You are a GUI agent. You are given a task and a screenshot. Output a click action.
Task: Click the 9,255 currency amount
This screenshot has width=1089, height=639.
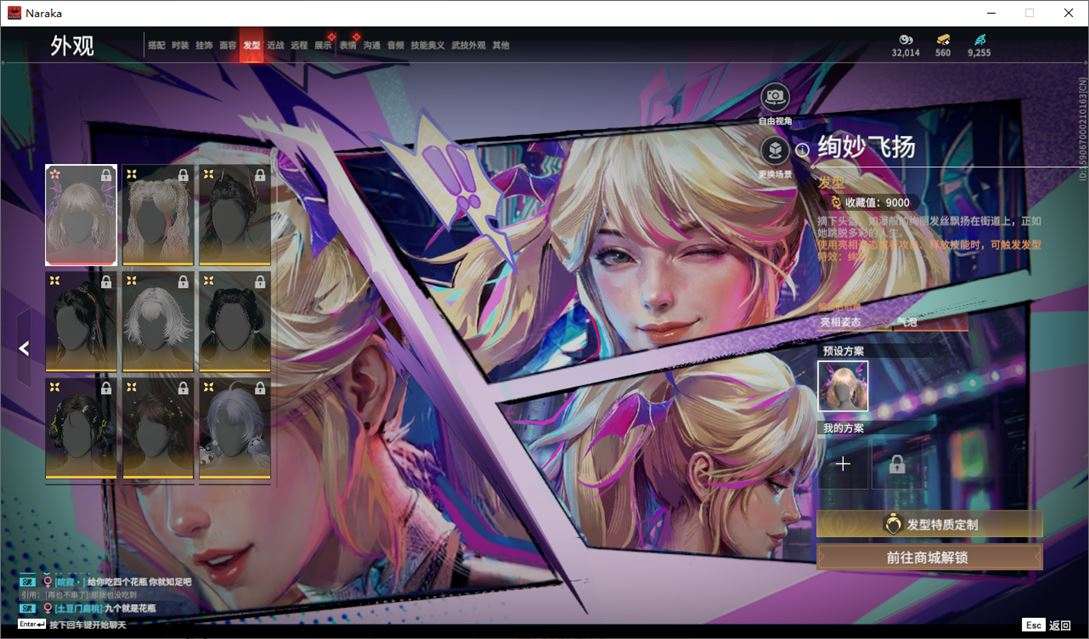tap(979, 53)
